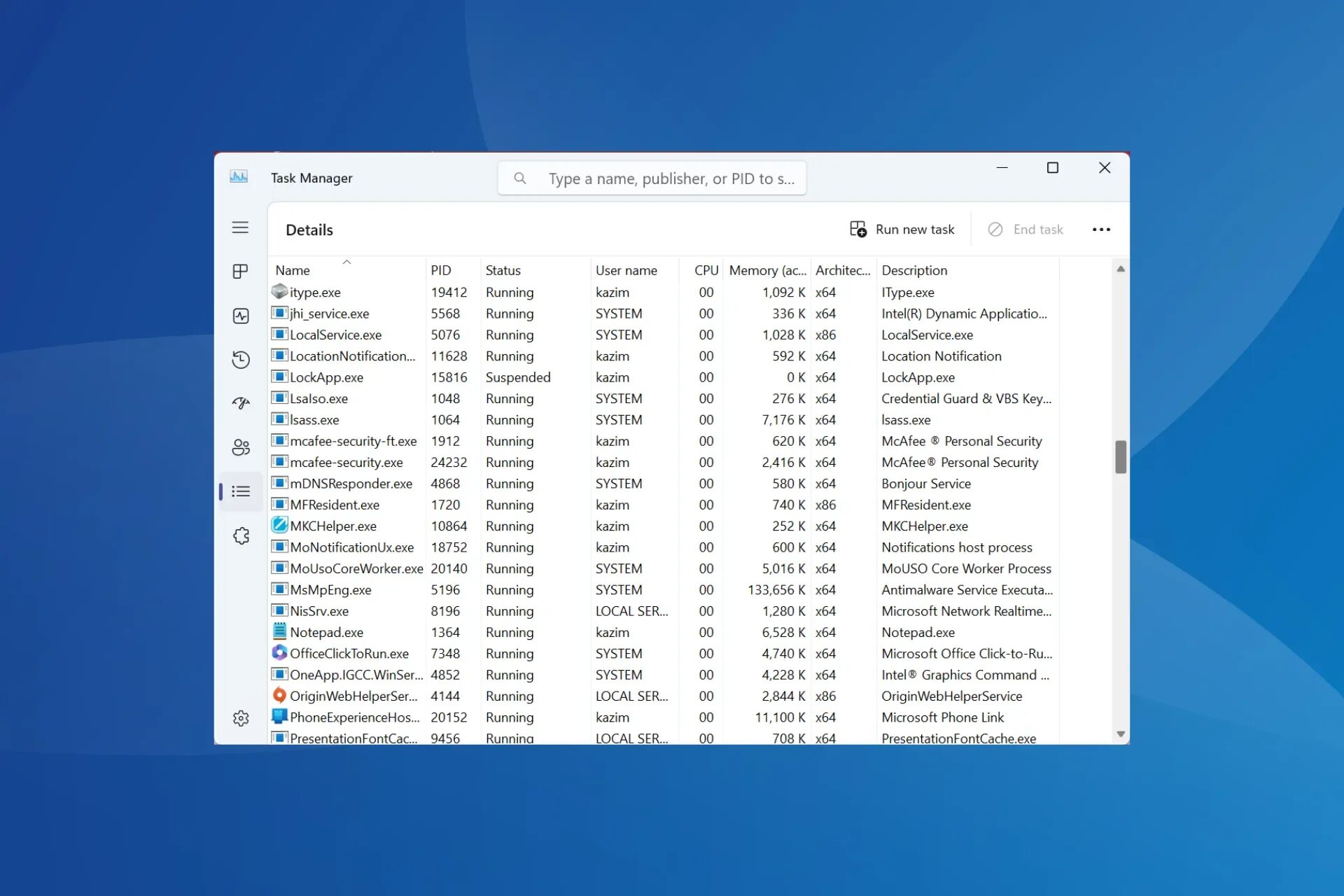
Task: Sort by the PID column header
Action: [441, 270]
